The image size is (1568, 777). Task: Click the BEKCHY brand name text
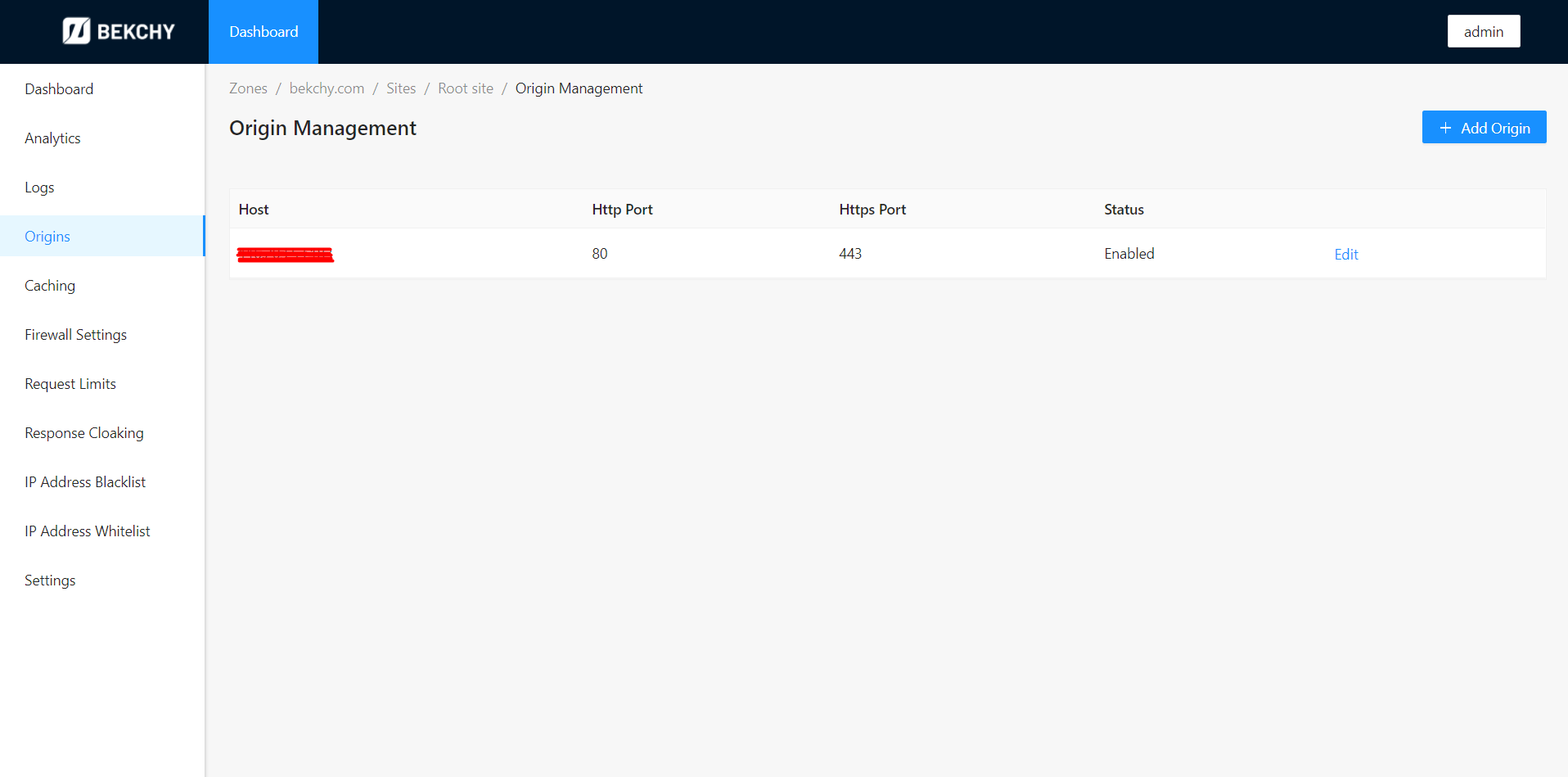(136, 32)
